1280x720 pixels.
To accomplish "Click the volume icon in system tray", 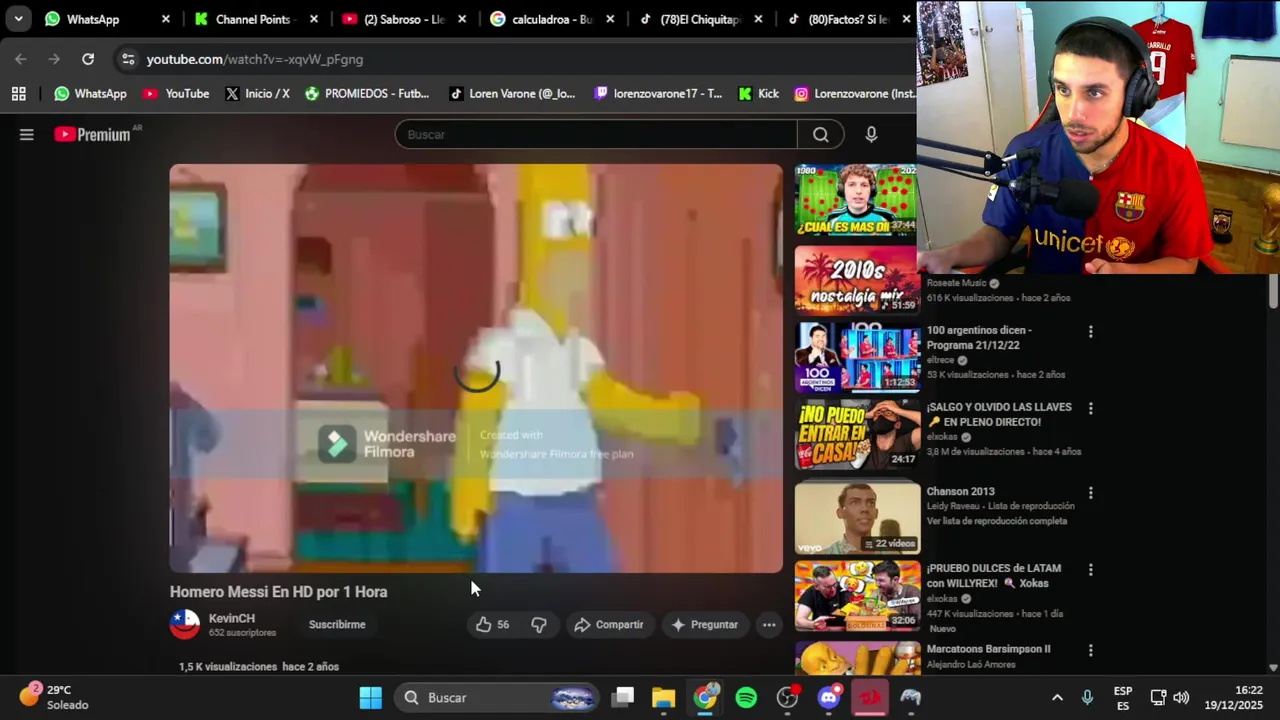I will tap(1181, 697).
